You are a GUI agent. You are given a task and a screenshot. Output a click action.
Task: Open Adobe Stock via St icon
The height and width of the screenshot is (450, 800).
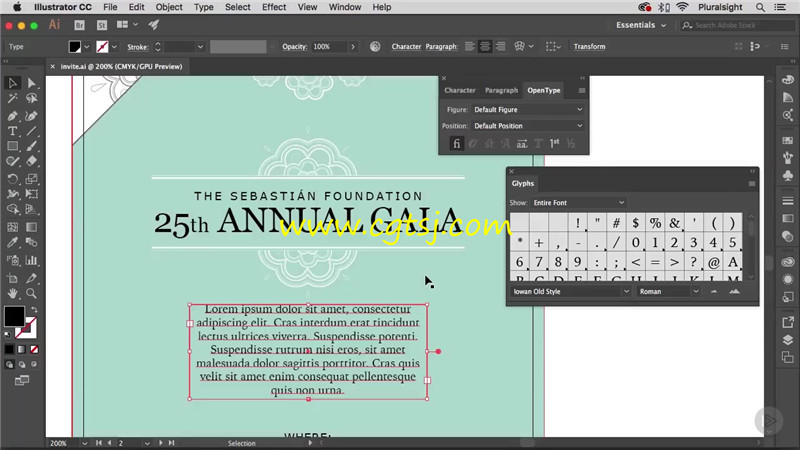click(102, 25)
